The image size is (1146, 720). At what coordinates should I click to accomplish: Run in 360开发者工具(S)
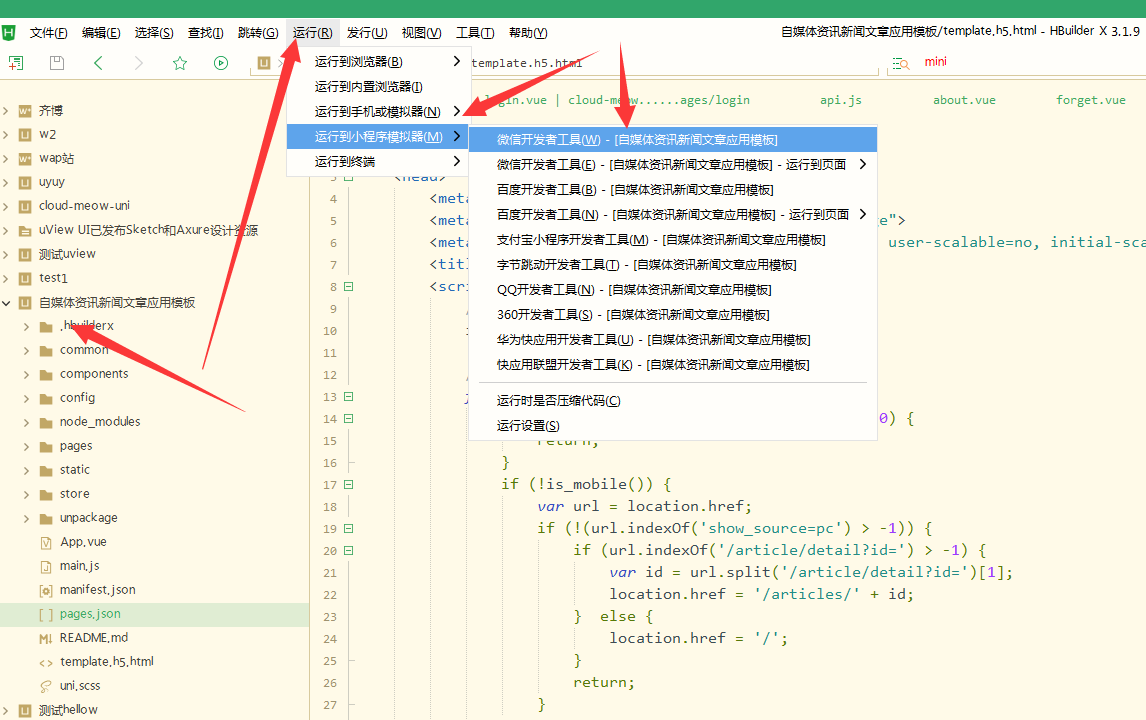[x=672, y=314]
